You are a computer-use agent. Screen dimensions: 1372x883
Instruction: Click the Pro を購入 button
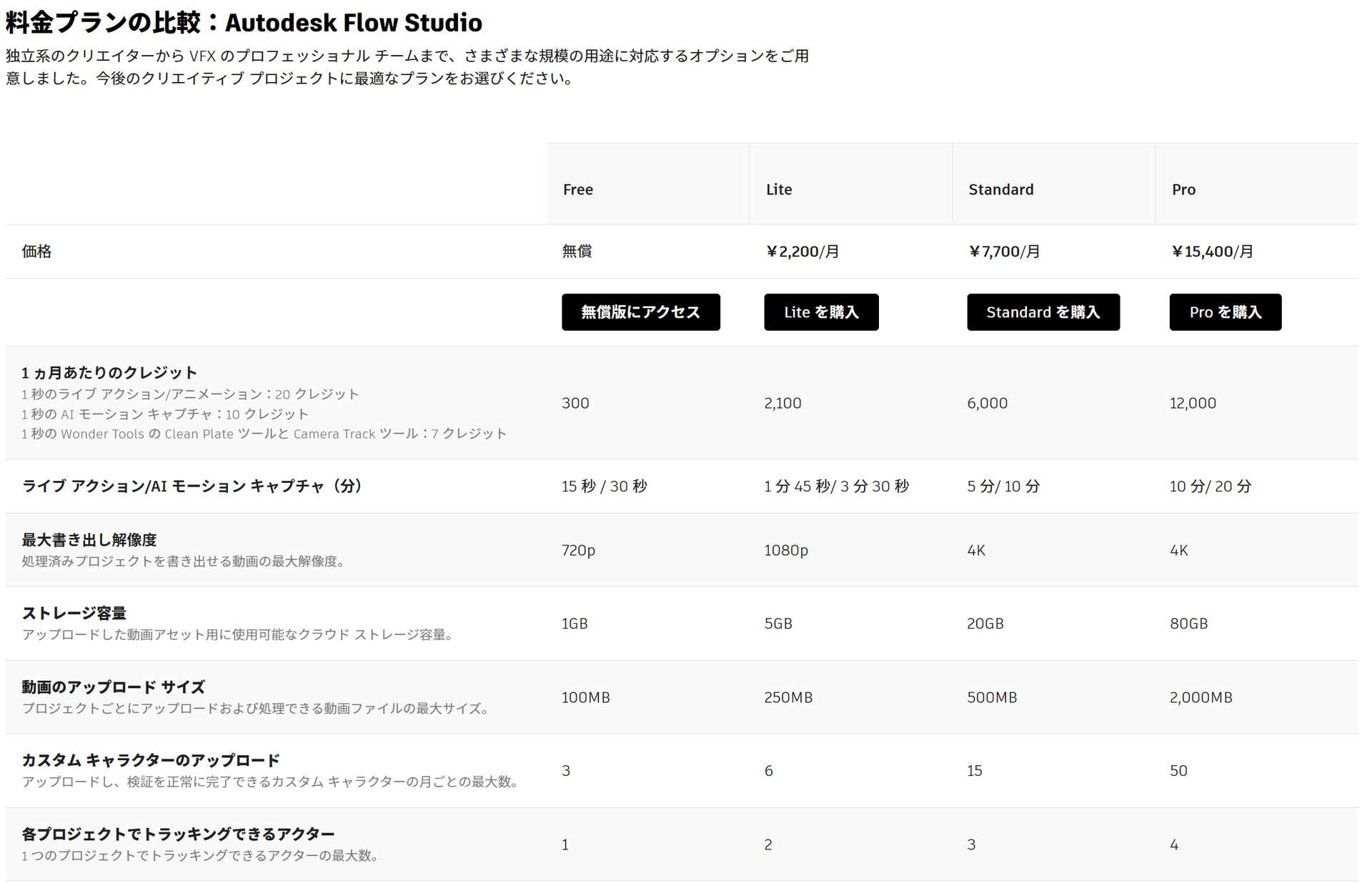[1225, 312]
